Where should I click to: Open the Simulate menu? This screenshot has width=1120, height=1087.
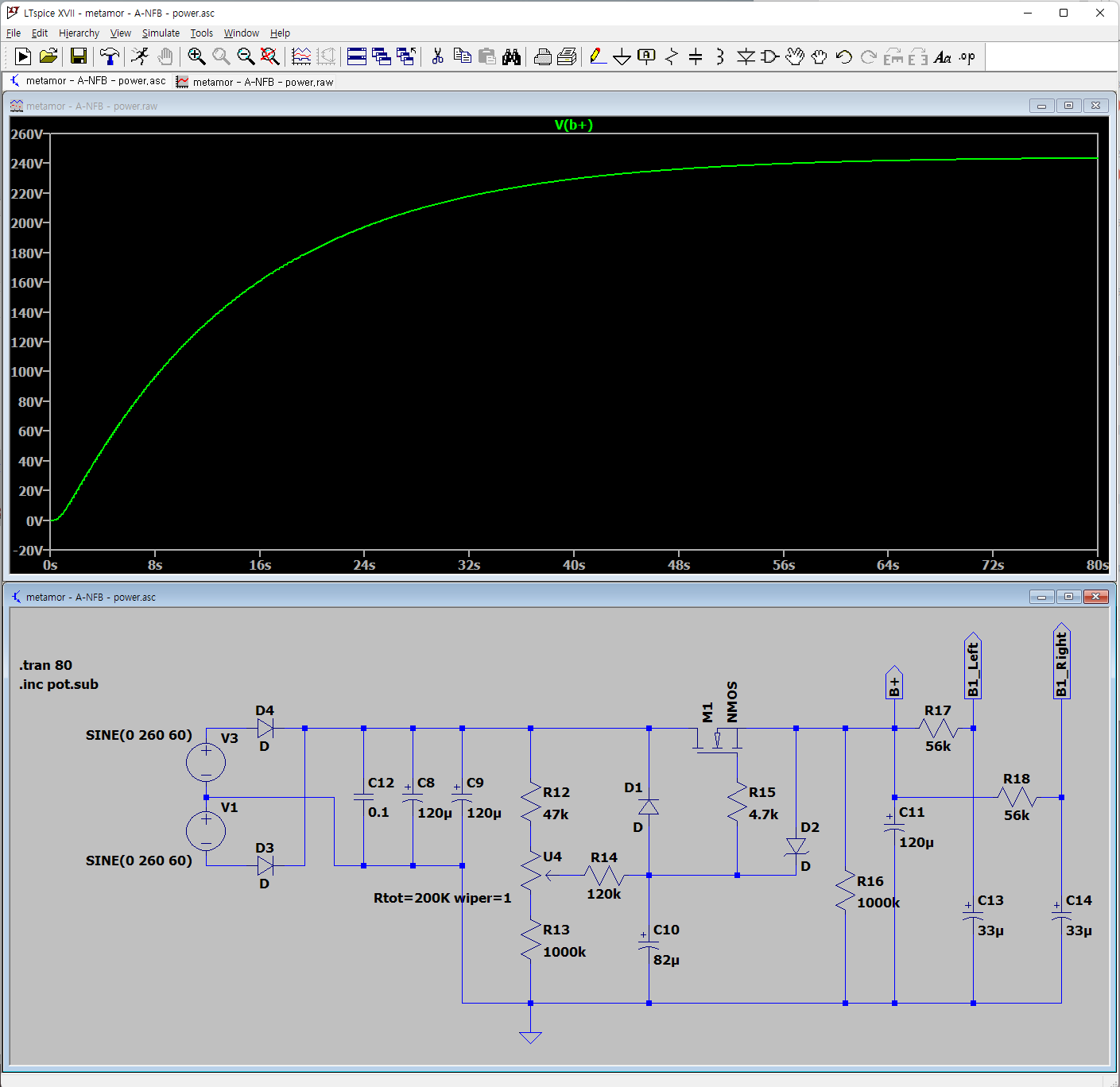coord(161,33)
